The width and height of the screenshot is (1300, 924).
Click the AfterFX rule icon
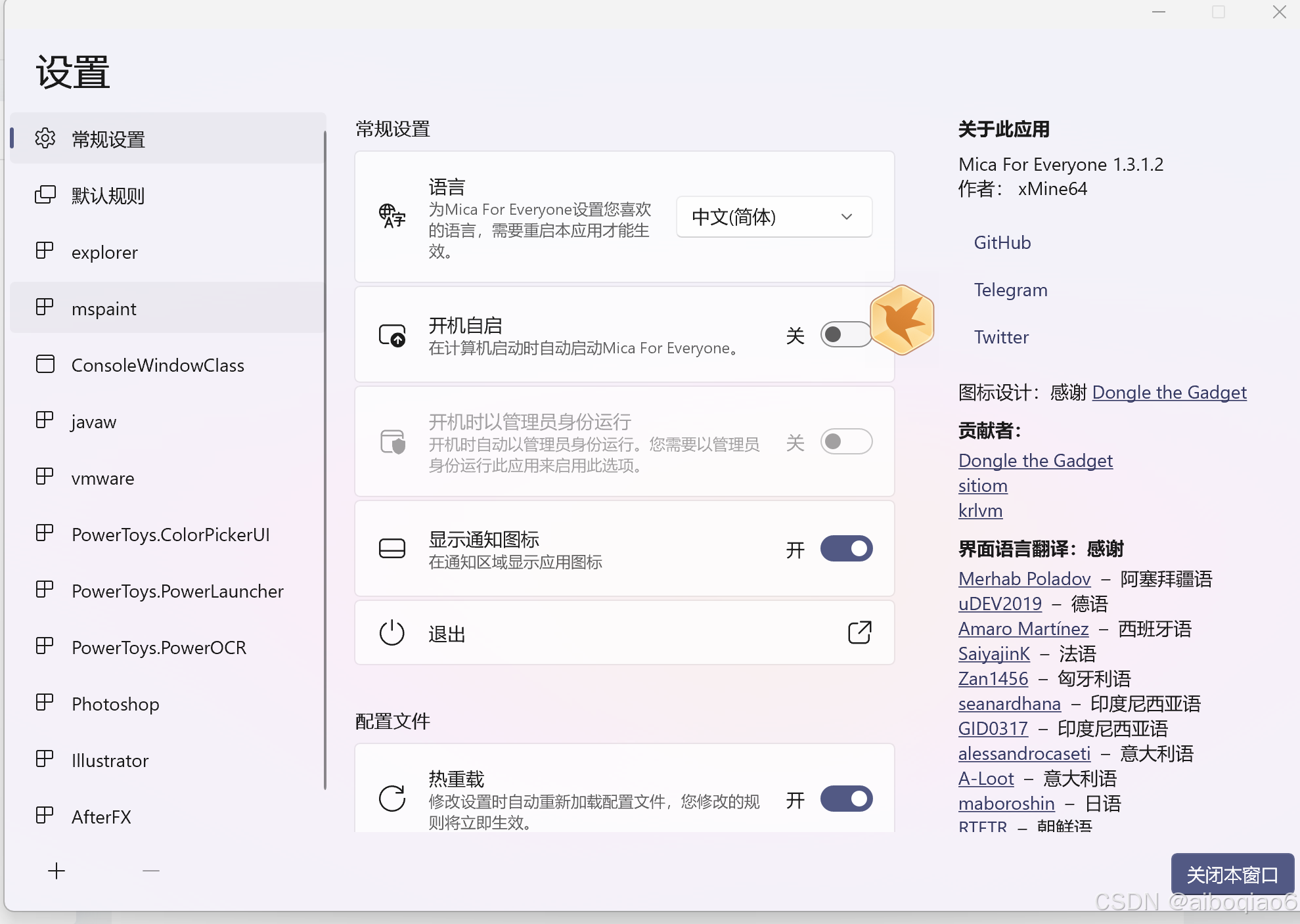coord(45,816)
